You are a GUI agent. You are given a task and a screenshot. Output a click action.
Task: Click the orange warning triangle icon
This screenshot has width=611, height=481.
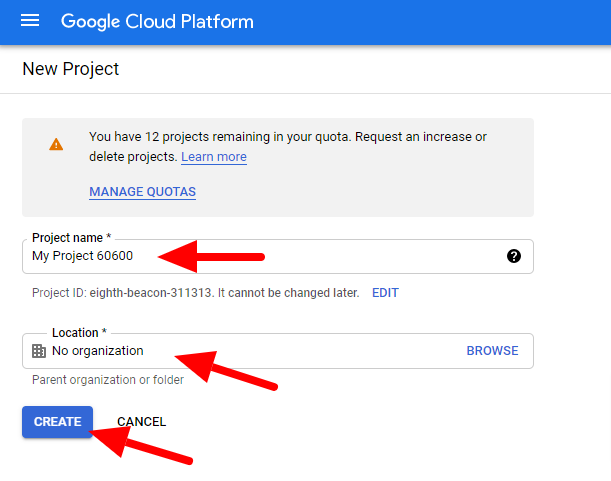[56, 144]
